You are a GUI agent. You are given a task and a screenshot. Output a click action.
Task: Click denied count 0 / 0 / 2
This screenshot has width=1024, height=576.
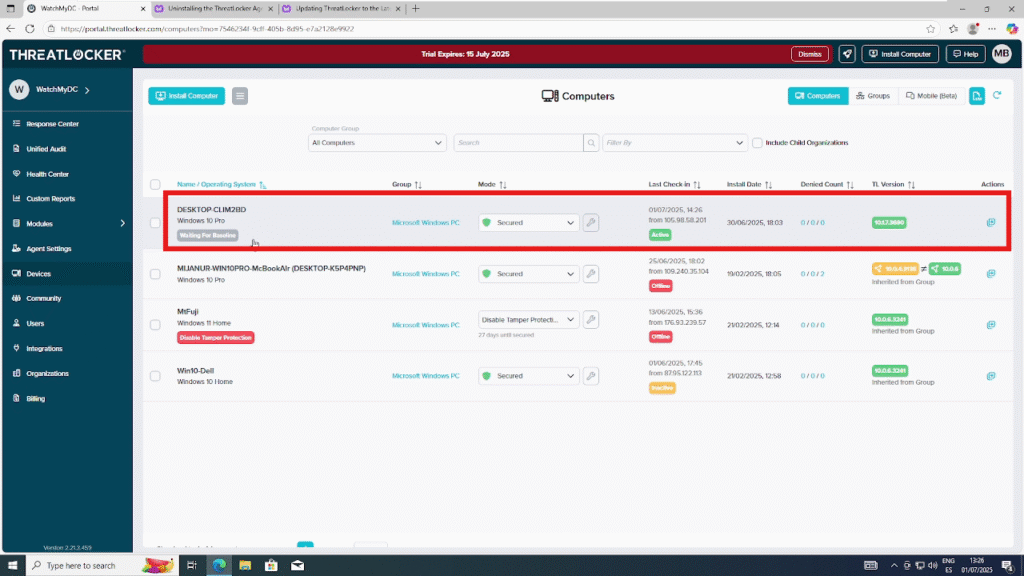(812, 274)
